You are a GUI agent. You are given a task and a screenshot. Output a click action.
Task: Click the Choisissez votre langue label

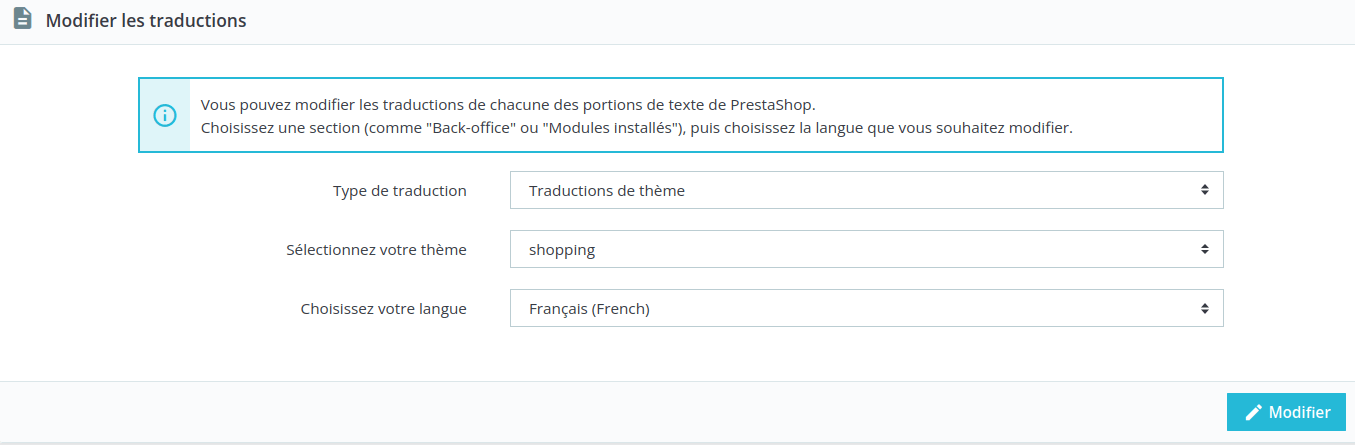tap(384, 309)
